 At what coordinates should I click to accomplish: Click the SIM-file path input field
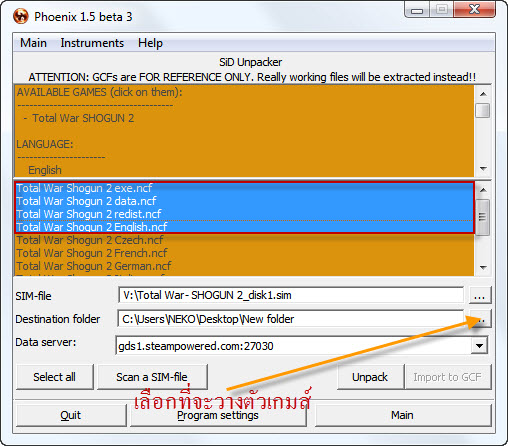(x=291, y=295)
